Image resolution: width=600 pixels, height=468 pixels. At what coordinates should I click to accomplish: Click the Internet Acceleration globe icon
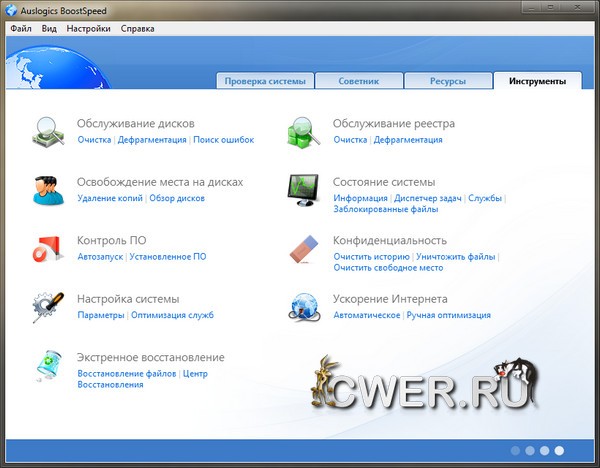[303, 305]
